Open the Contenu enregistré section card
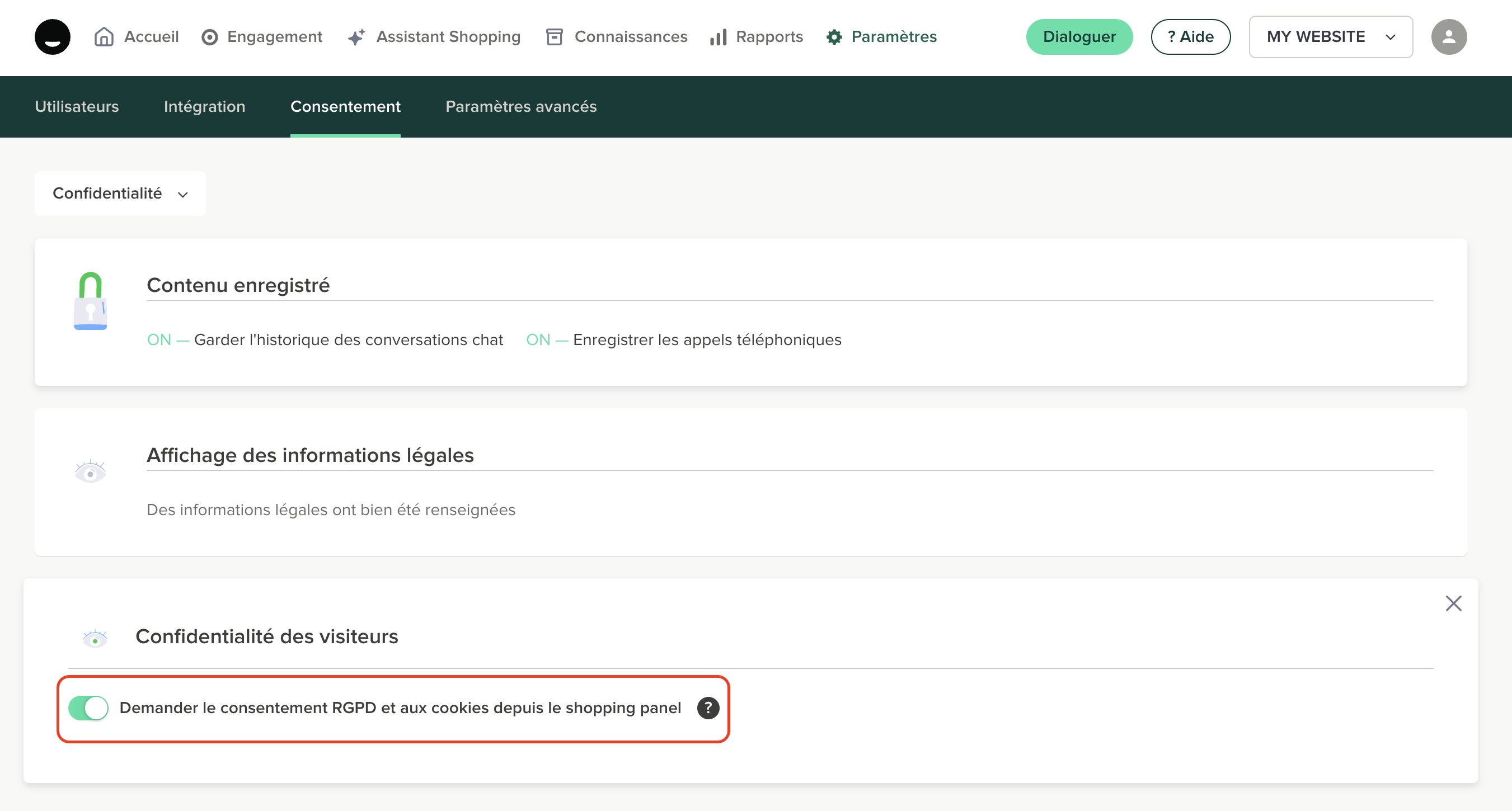Screen dimensions: 1512x811 click(x=238, y=285)
